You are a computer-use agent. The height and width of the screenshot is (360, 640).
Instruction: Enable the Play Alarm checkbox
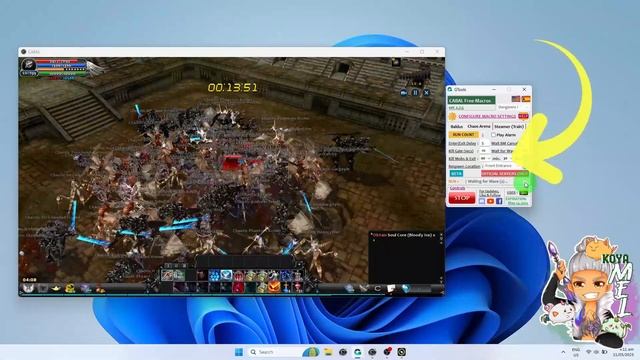493,135
